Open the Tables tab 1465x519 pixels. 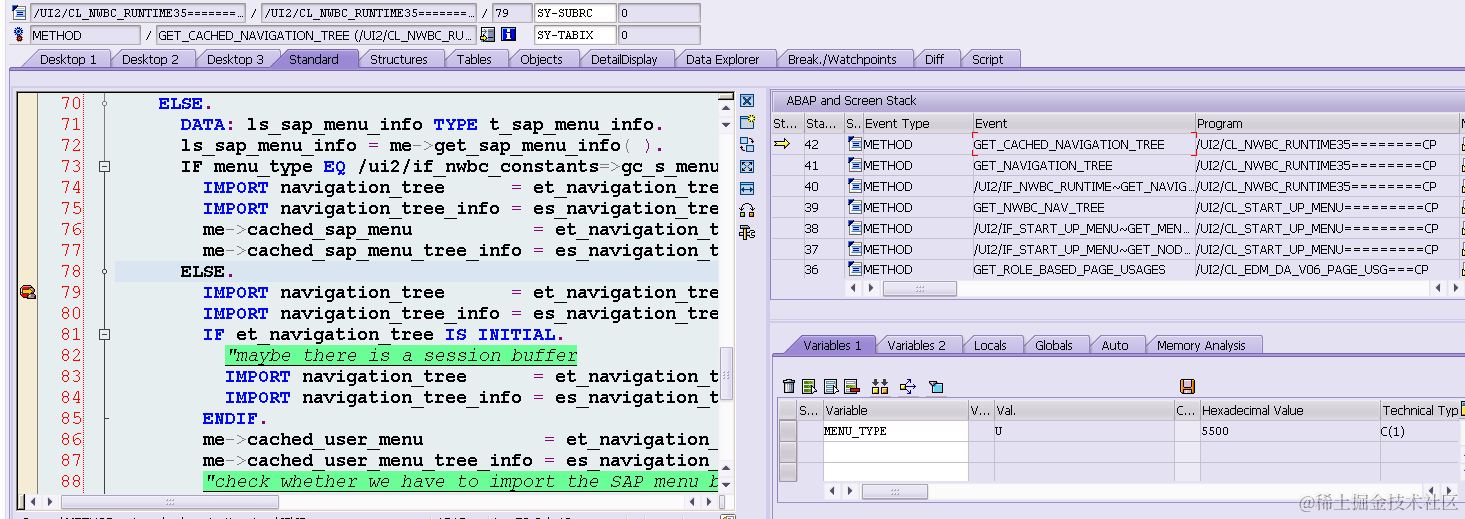coord(474,59)
